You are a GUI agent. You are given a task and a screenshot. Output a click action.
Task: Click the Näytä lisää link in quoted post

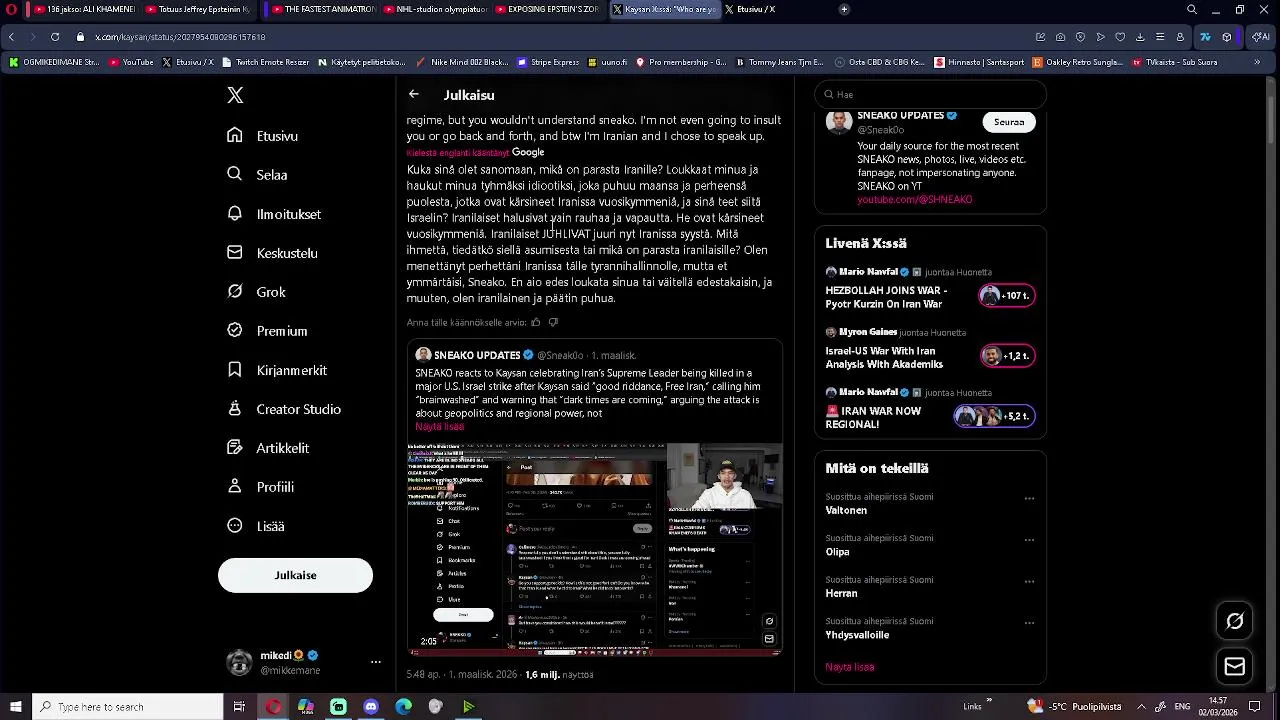[440, 426]
